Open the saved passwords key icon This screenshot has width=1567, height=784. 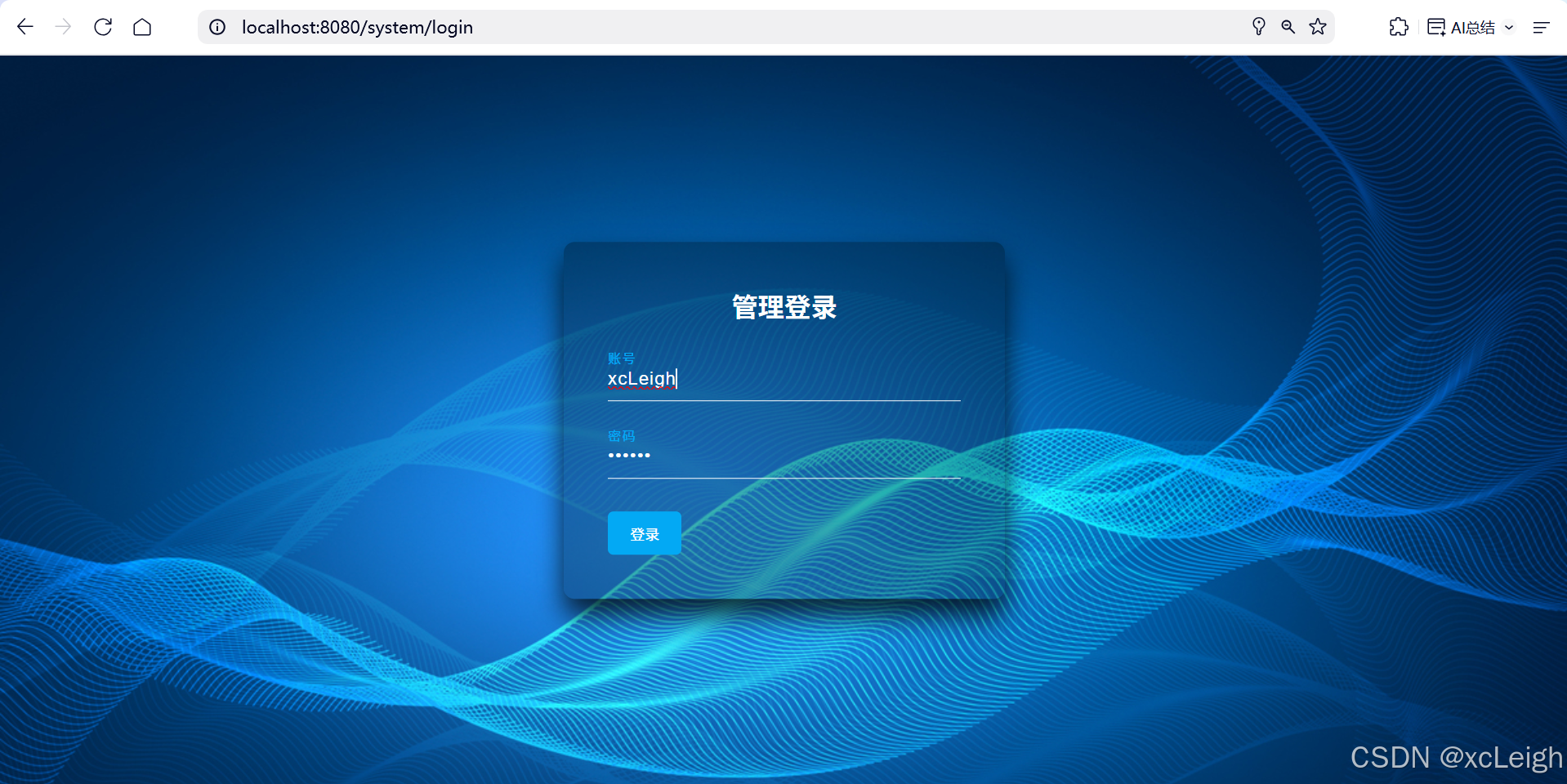click(1258, 27)
